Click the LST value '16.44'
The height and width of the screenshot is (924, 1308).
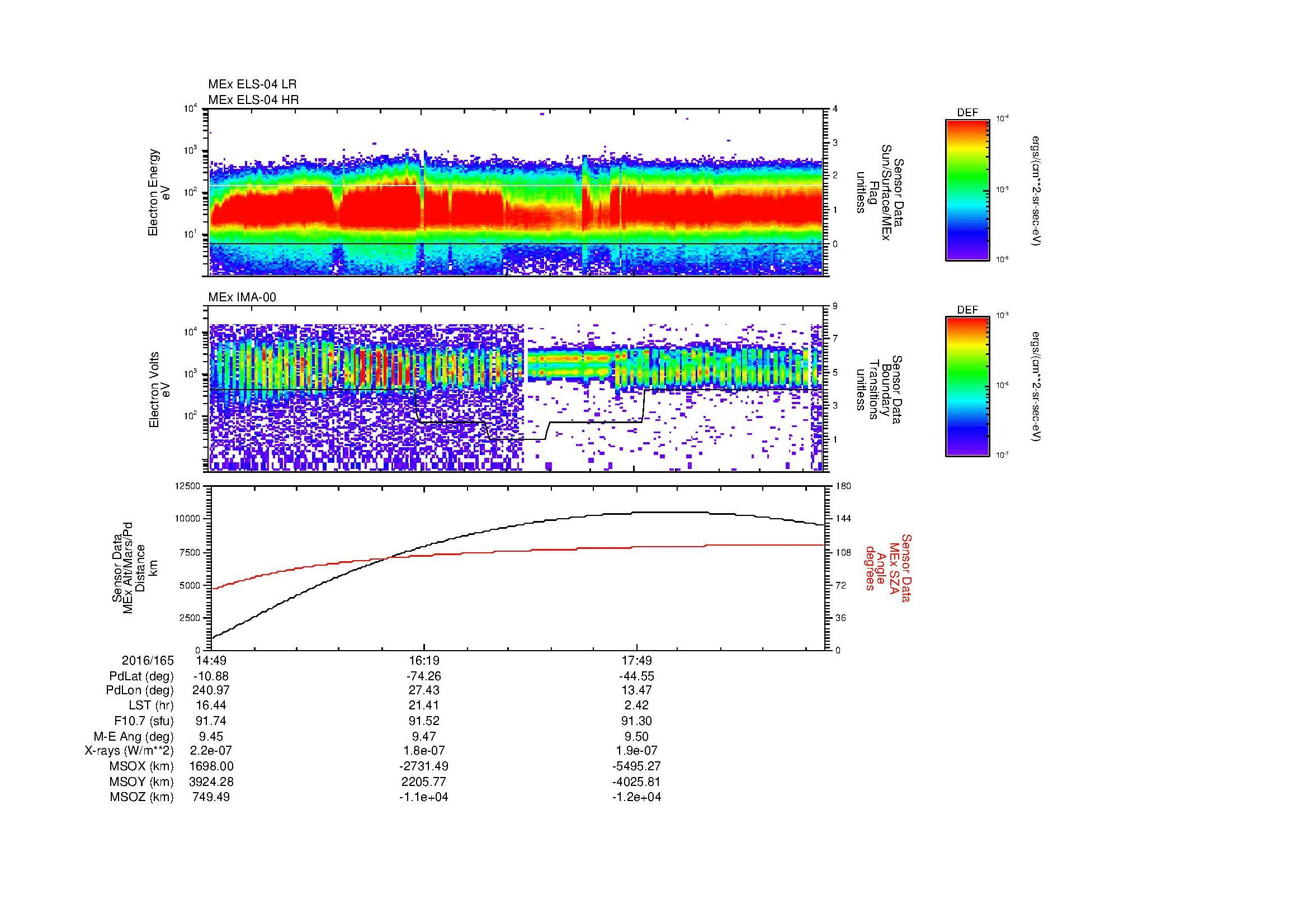(211, 705)
